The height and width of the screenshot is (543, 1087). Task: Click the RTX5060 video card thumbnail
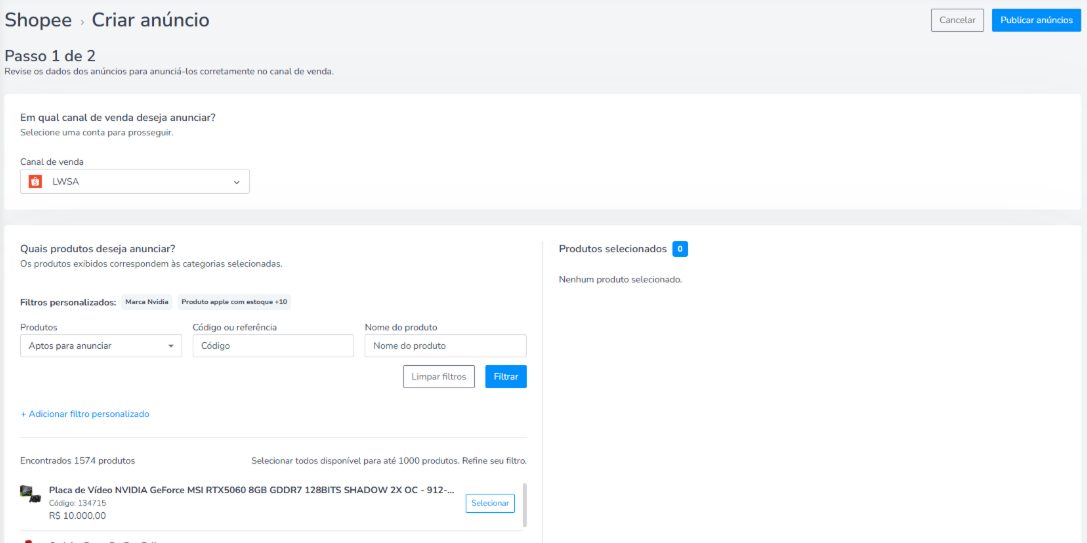pos(31,494)
